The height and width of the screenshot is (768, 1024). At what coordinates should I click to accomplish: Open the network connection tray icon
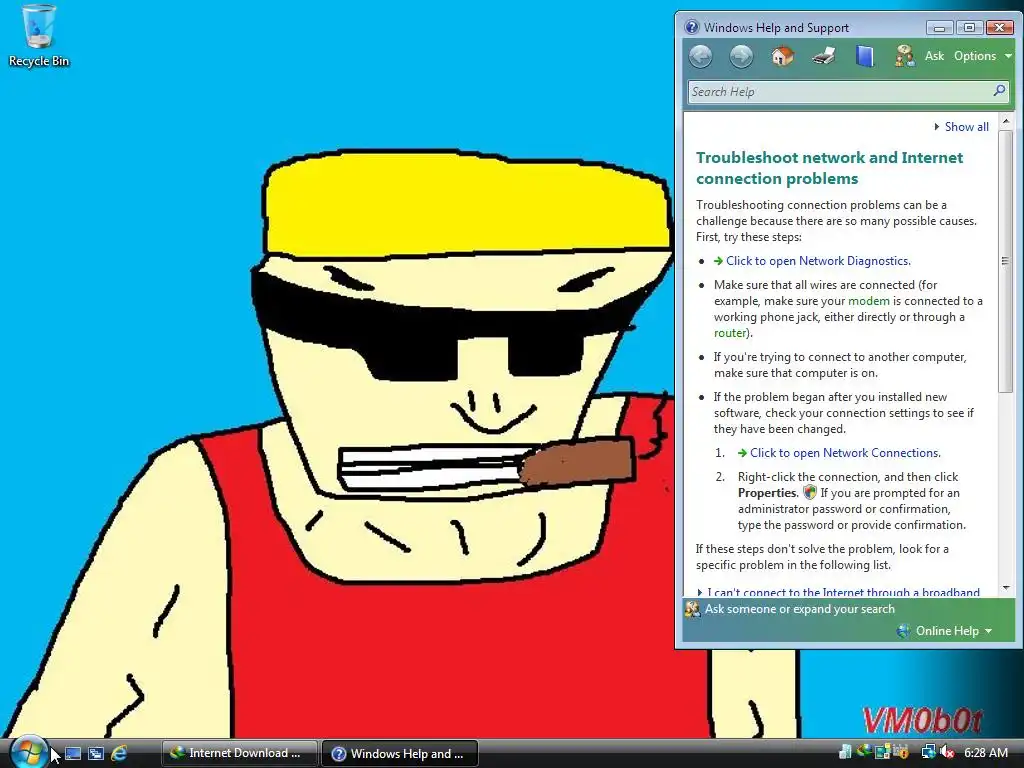929,753
